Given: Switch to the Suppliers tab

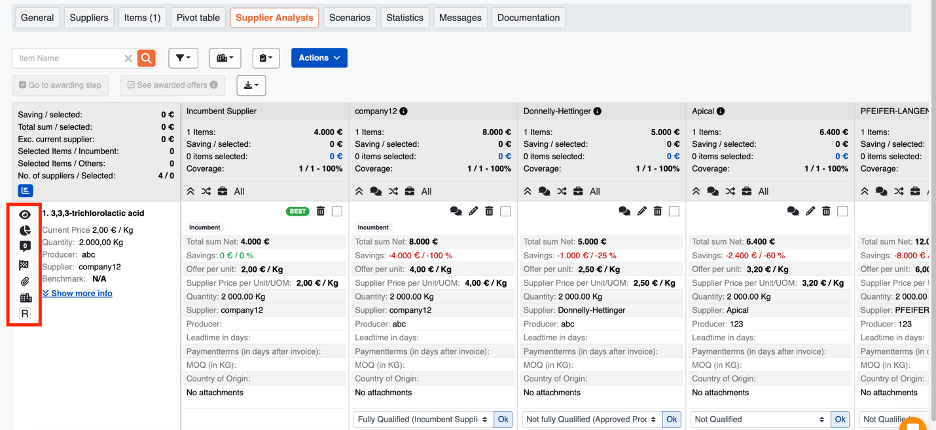Looking at the screenshot, I should pyautogui.click(x=89, y=18).
